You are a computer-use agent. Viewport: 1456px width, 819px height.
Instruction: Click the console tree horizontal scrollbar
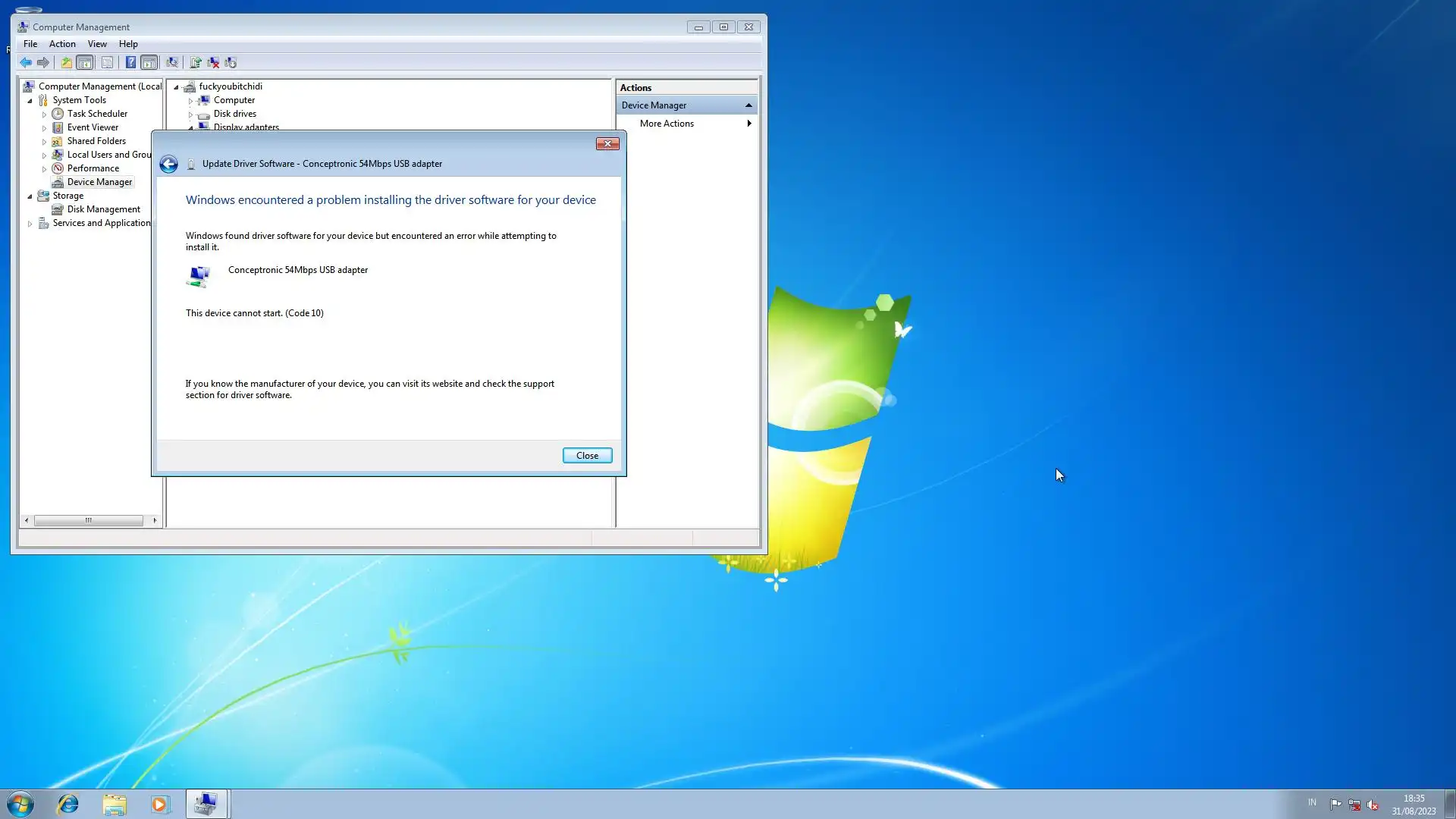click(x=89, y=520)
